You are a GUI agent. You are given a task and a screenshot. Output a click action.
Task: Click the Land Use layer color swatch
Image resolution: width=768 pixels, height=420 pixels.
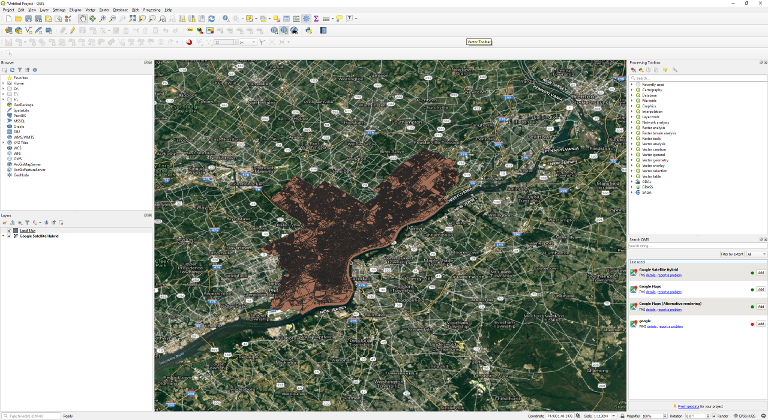pos(15,231)
